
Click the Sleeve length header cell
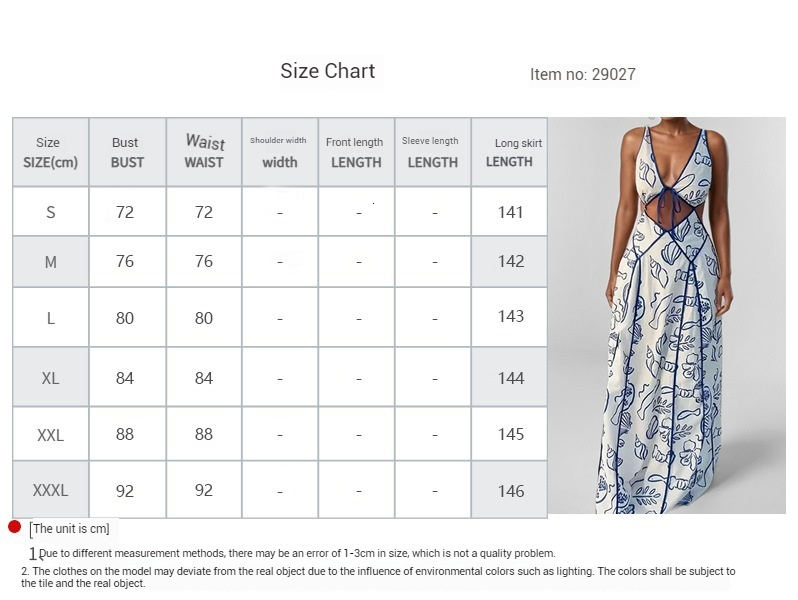click(x=433, y=152)
